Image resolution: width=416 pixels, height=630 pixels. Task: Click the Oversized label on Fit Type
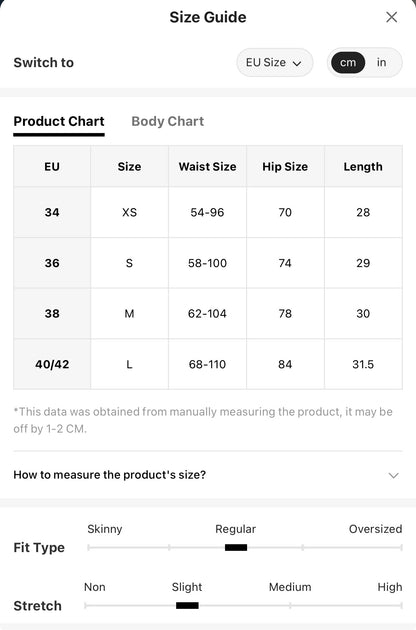pos(375,529)
